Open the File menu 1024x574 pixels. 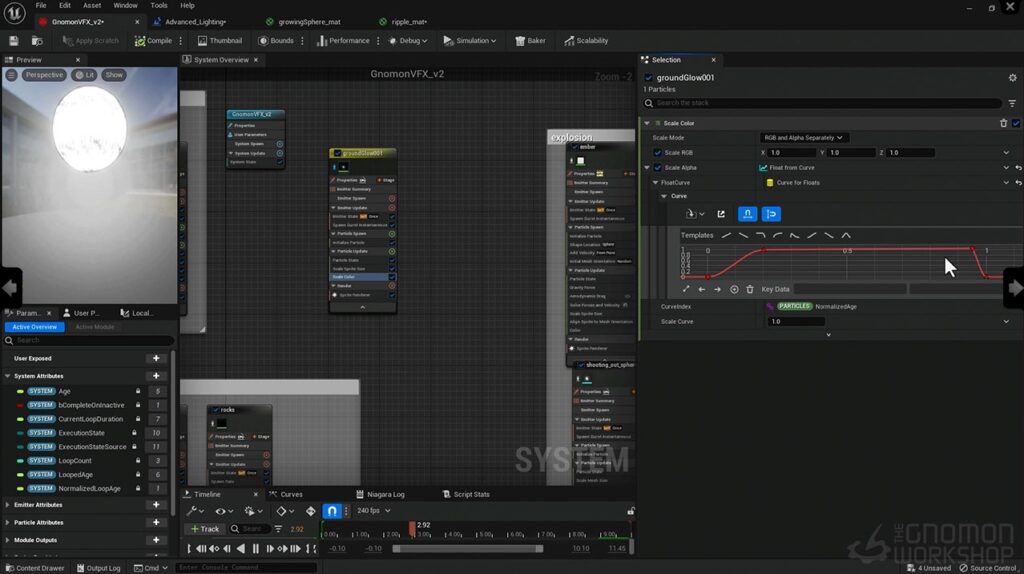pos(41,5)
